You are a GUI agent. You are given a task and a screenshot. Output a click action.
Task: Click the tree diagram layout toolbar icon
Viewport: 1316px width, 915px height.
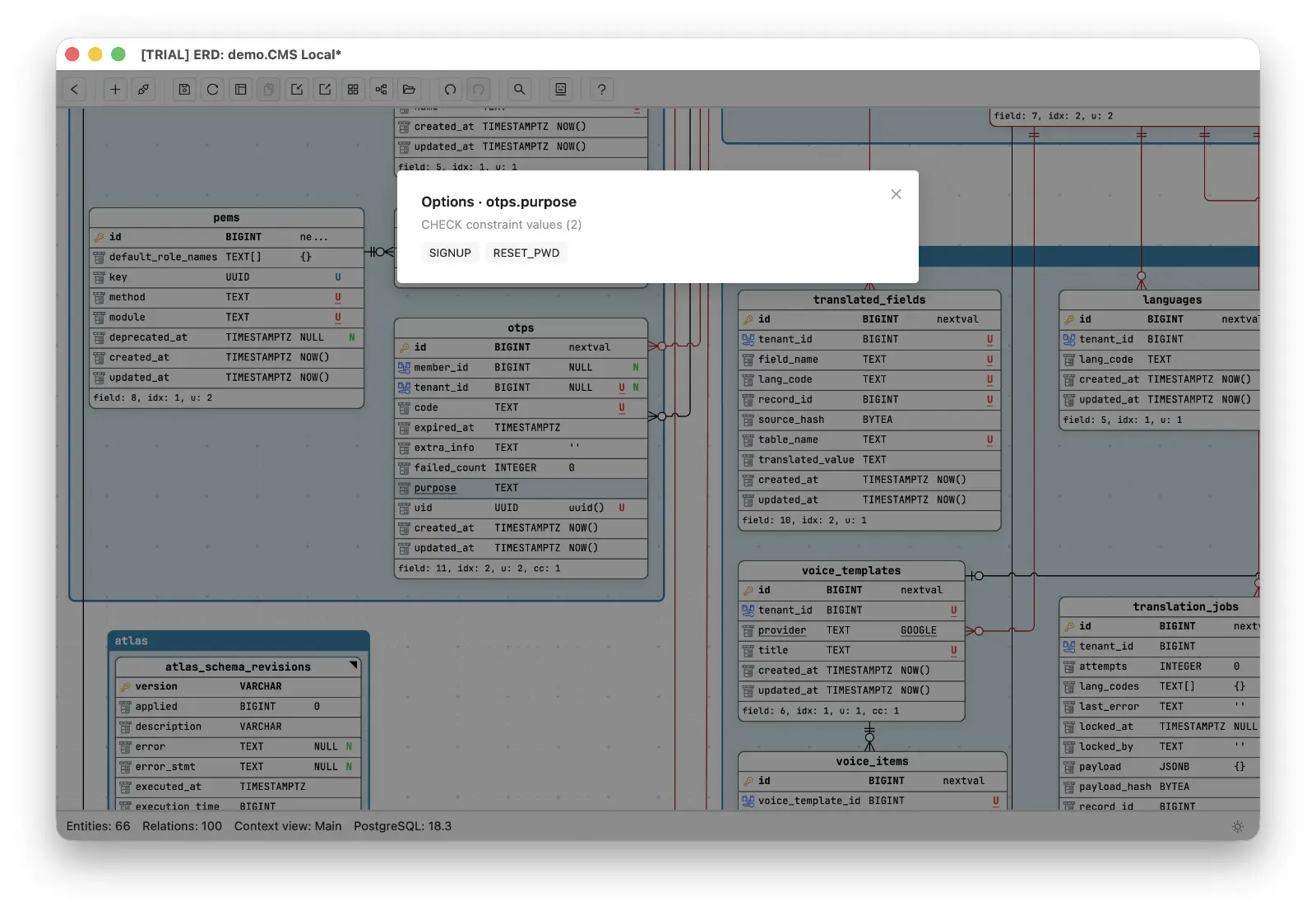point(381,90)
